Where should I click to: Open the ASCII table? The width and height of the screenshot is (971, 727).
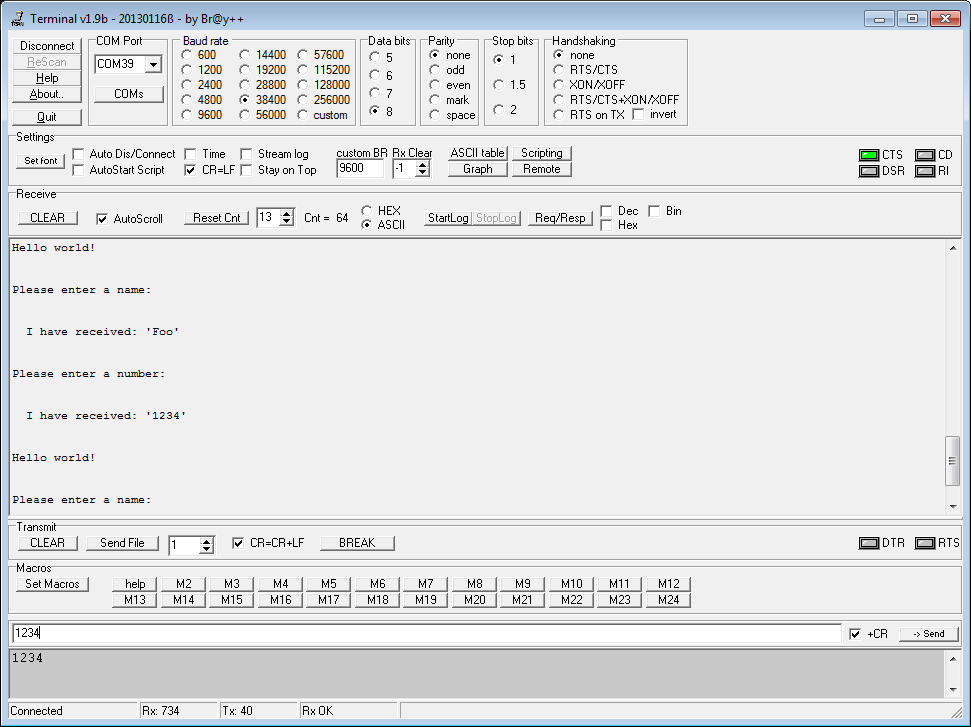tap(477, 153)
